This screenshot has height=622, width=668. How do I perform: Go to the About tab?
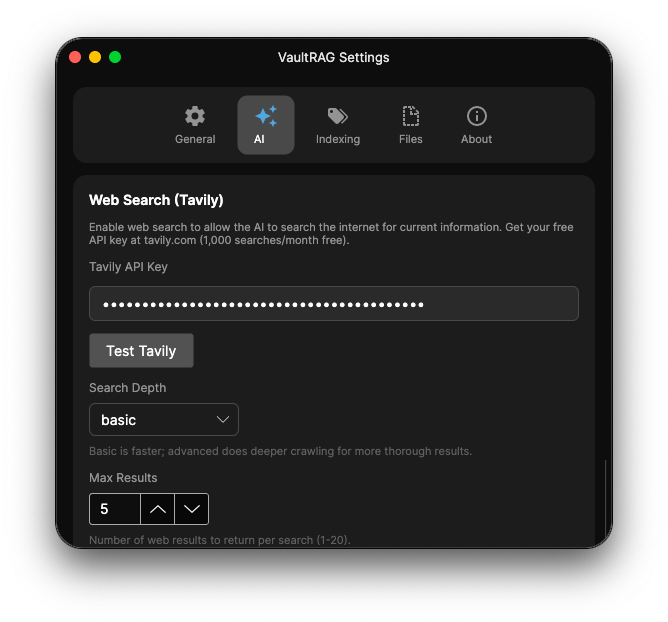pos(476,125)
